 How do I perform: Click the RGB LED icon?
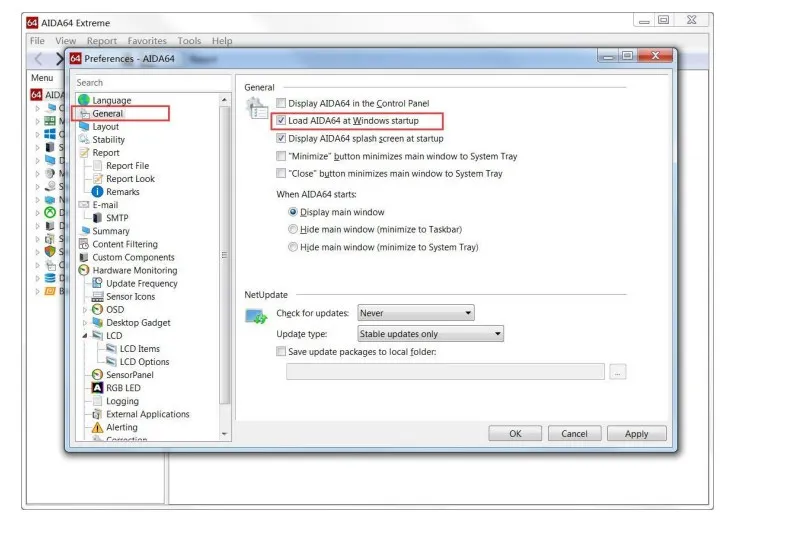point(97,387)
